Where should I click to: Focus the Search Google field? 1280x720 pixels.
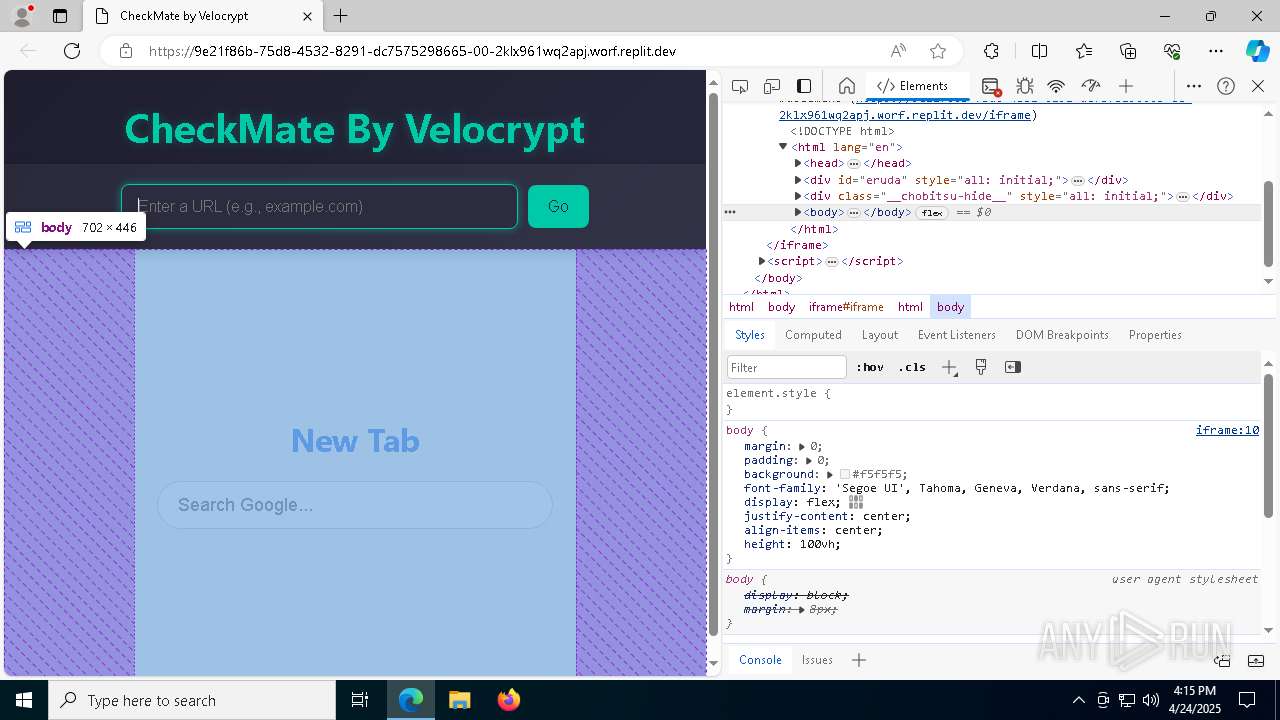coord(355,505)
